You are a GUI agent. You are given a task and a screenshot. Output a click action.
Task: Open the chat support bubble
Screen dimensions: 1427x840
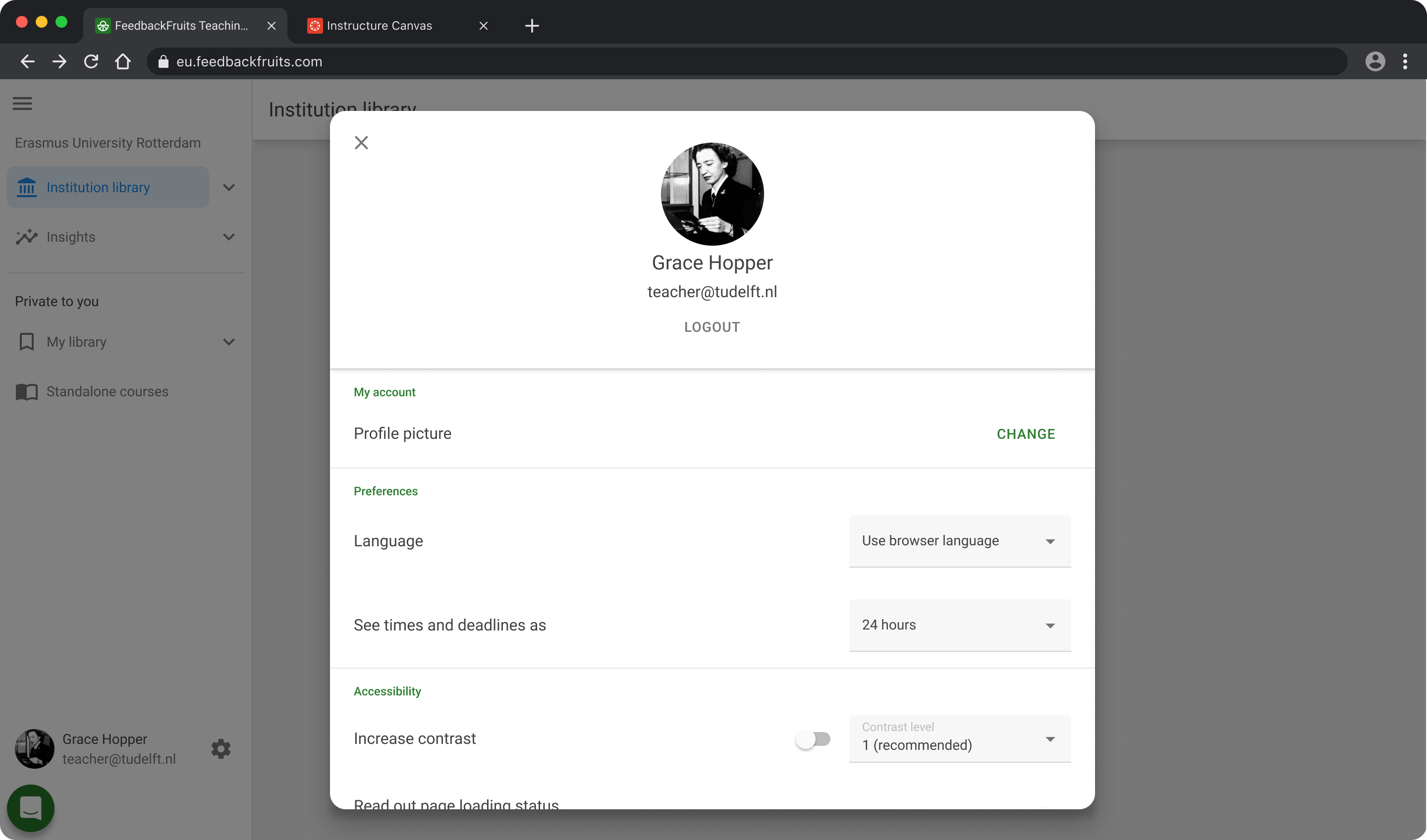tap(31, 808)
